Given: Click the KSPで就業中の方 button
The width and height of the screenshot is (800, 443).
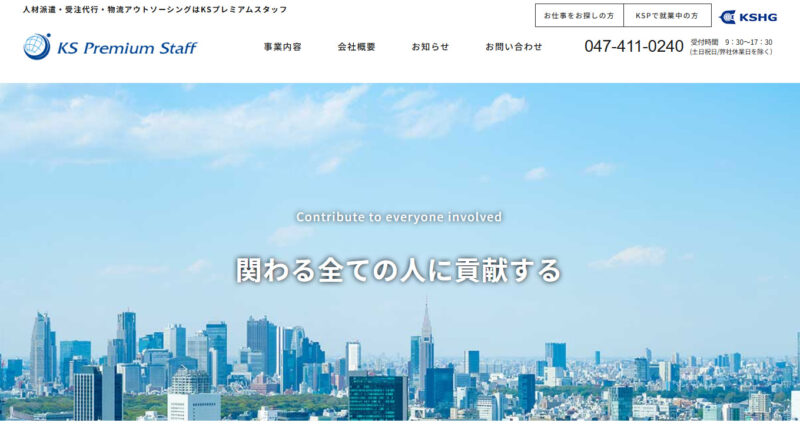Looking at the screenshot, I should (x=667, y=15).
